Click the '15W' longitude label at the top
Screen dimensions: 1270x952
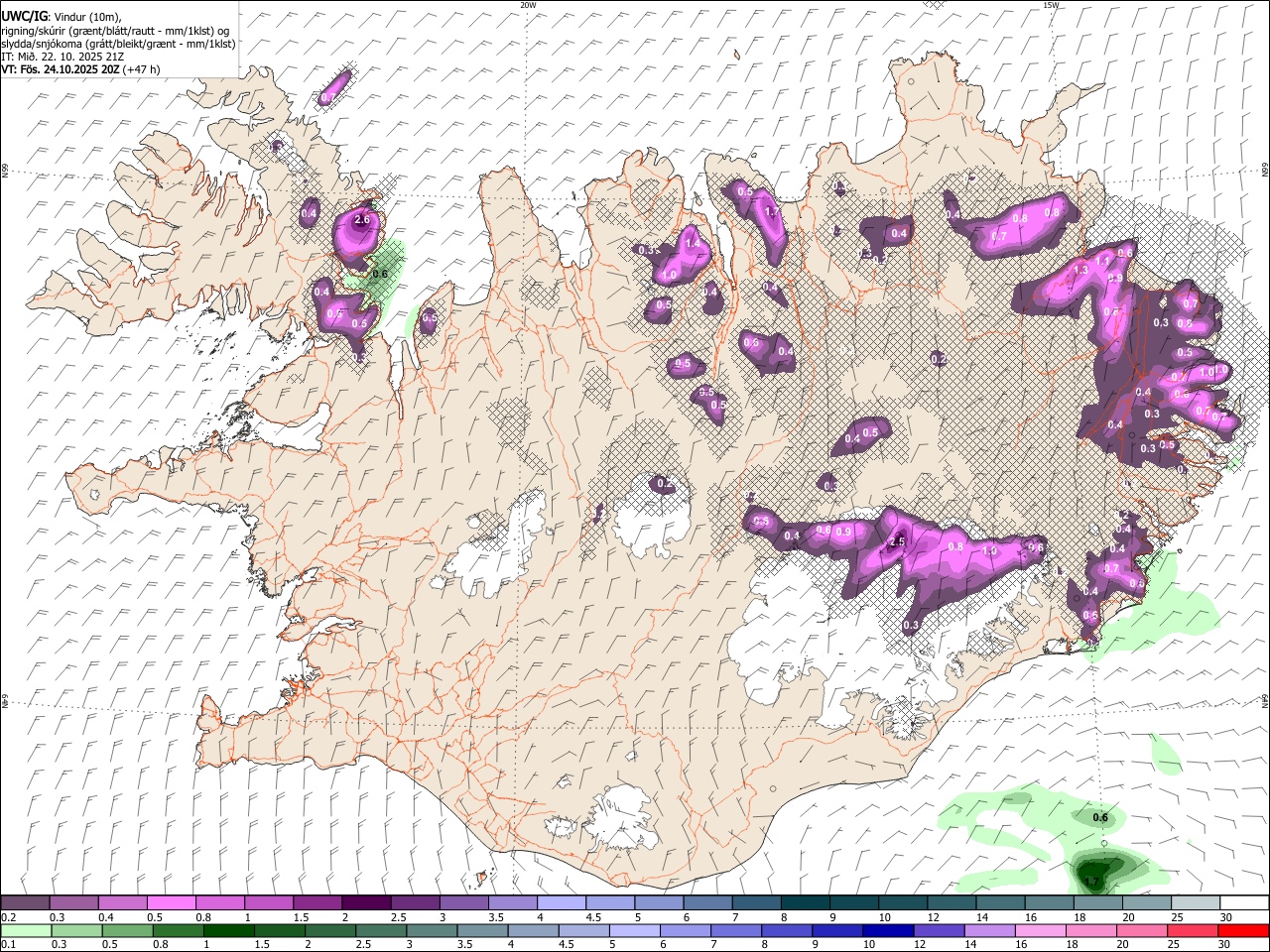click(x=1051, y=5)
